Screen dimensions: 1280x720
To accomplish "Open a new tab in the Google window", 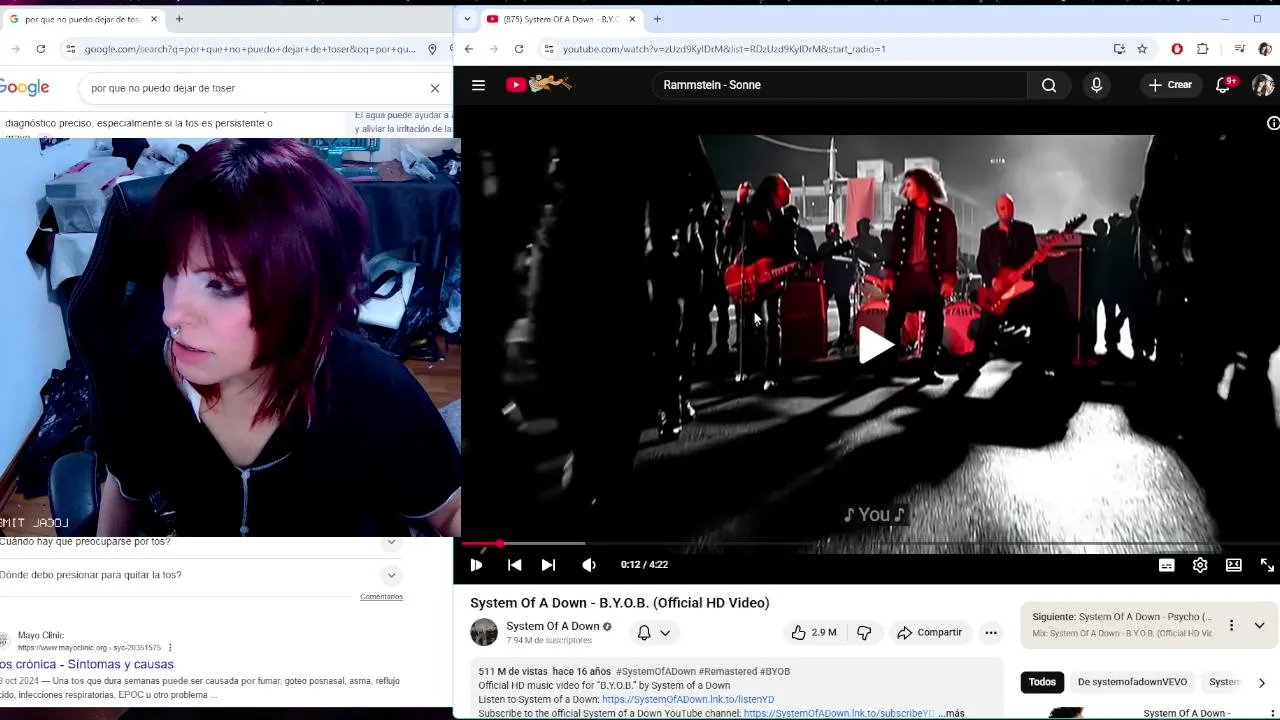I will 179,19.
